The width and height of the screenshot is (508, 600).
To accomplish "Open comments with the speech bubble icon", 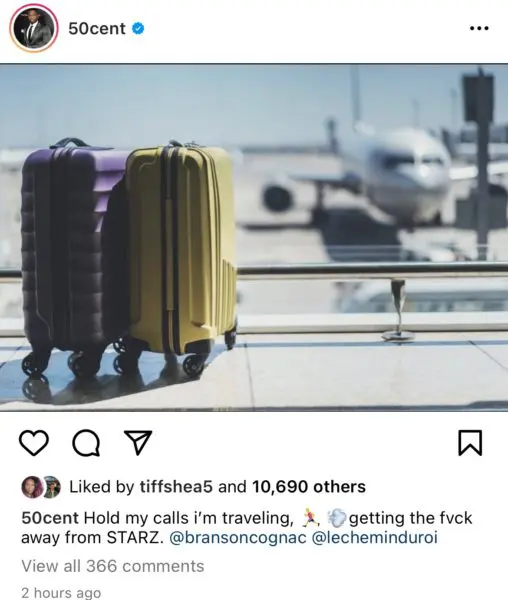I will pyautogui.click(x=86, y=443).
